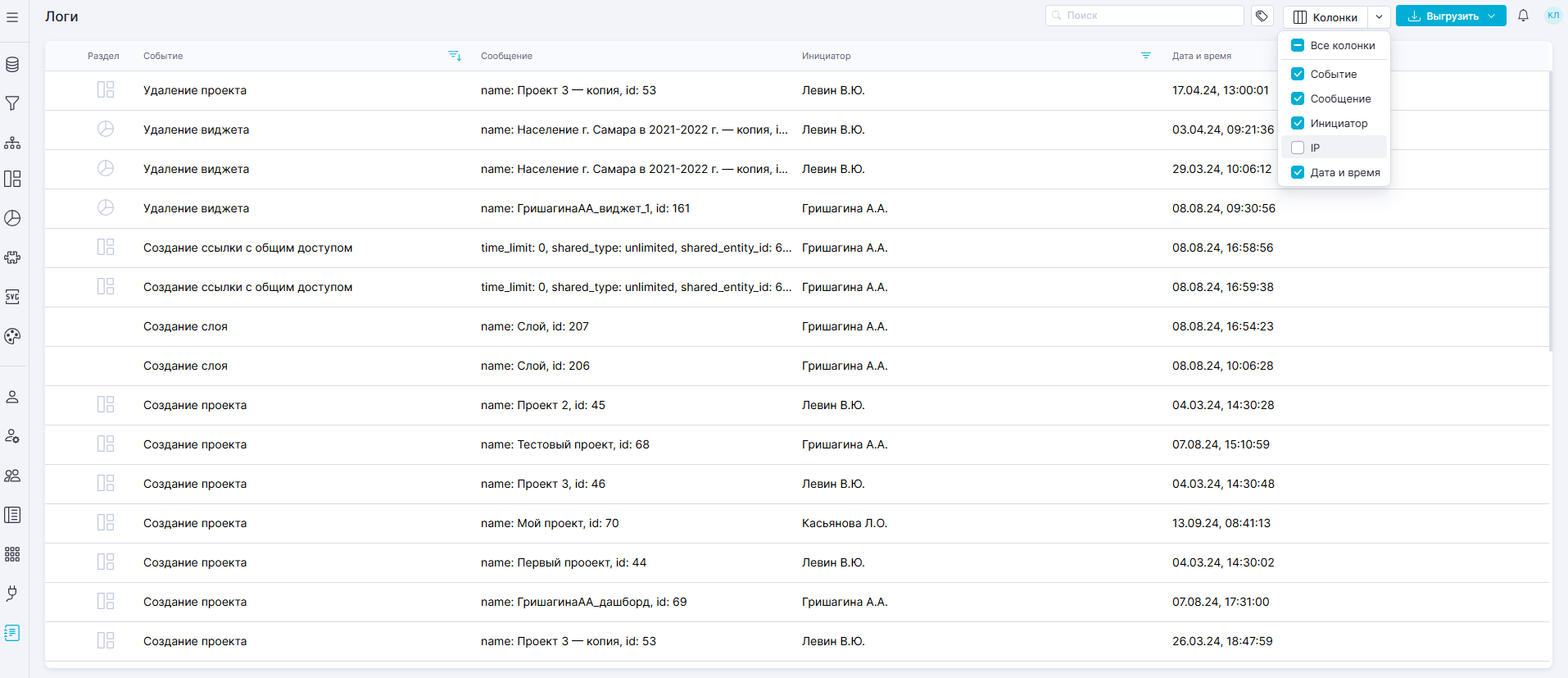The image size is (1568, 678).
Task: Uncheck the Инициатор column checkbox
Action: pyautogui.click(x=1298, y=123)
